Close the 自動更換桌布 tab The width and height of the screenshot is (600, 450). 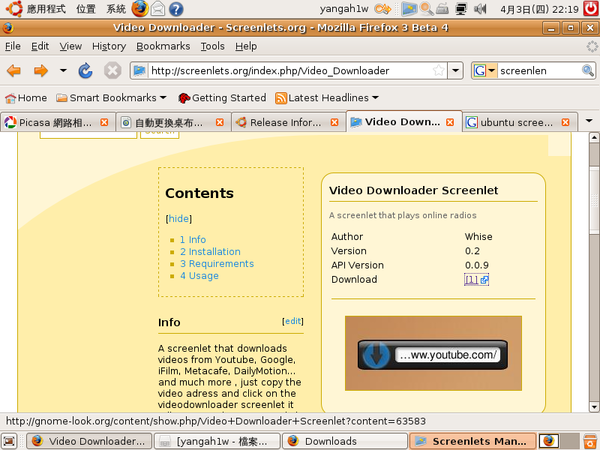[220, 122]
